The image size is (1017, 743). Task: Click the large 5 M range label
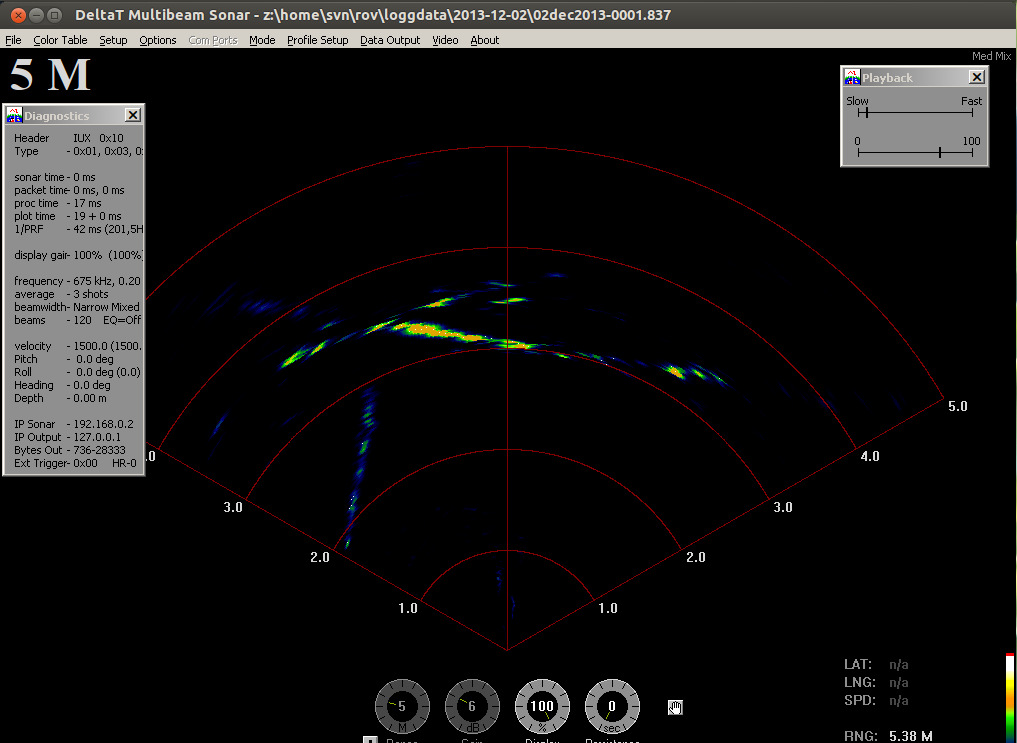(x=50, y=75)
